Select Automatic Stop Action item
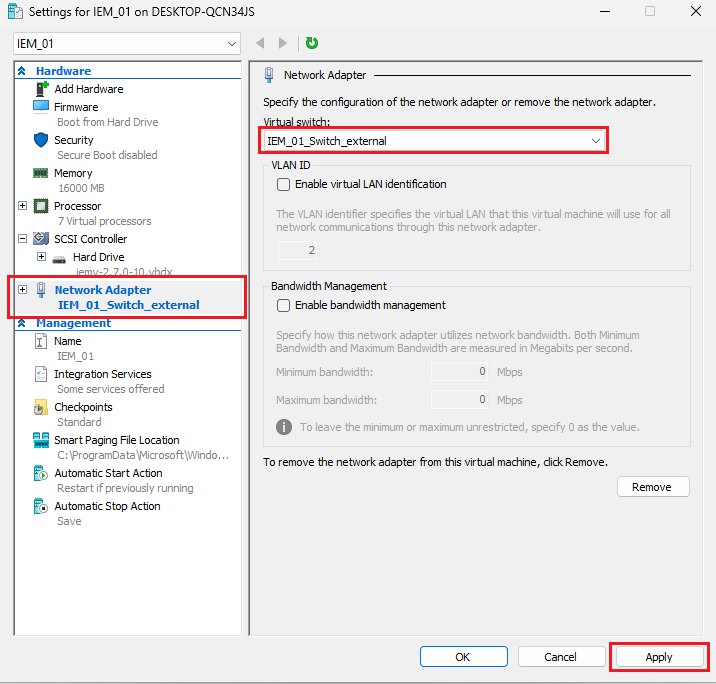The height and width of the screenshot is (684, 716). click(107, 506)
